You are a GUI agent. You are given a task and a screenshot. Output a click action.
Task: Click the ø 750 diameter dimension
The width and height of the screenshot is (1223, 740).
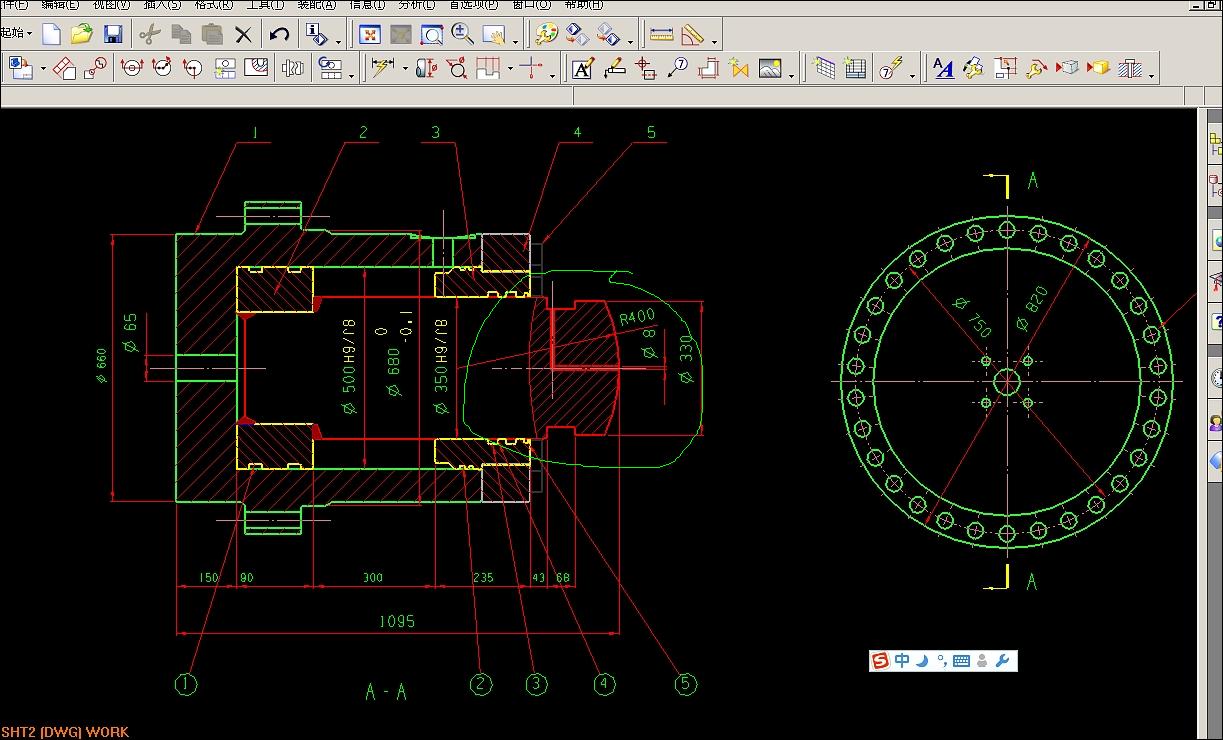coord(974,318)
